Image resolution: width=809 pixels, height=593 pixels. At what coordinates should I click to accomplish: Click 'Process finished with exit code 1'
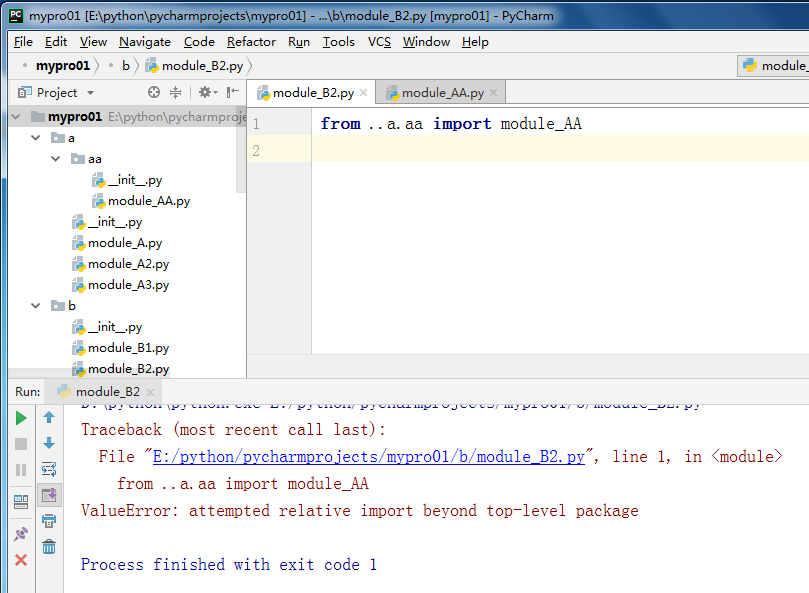[229, 565]
